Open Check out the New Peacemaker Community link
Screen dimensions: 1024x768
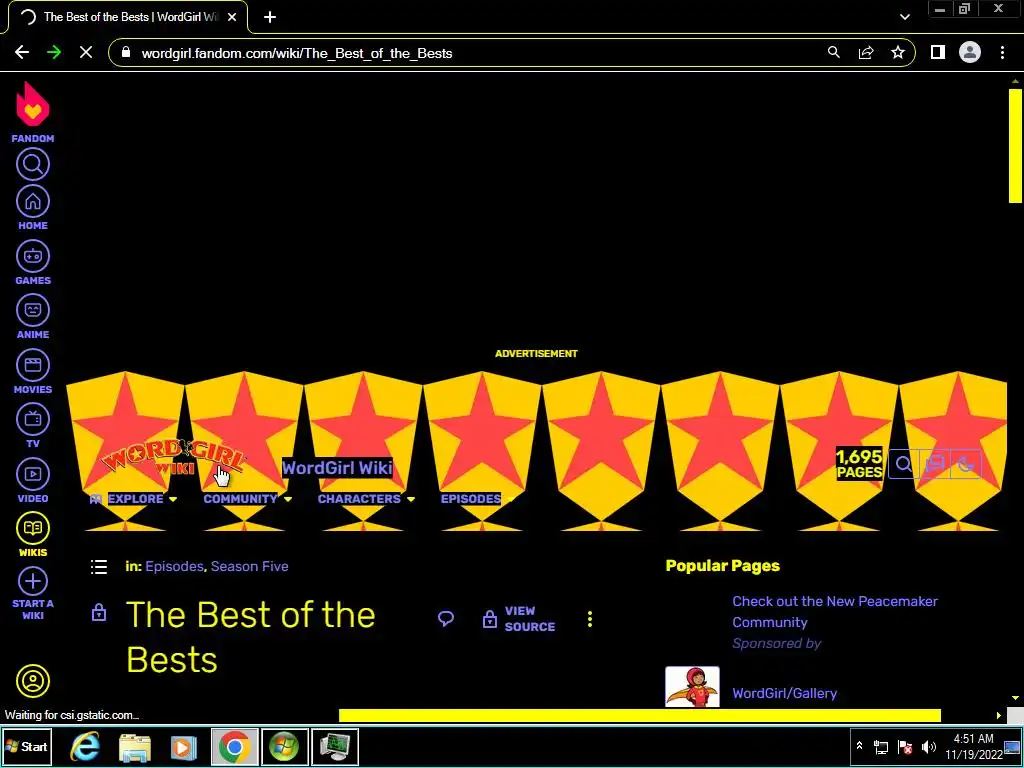(835, 612)
